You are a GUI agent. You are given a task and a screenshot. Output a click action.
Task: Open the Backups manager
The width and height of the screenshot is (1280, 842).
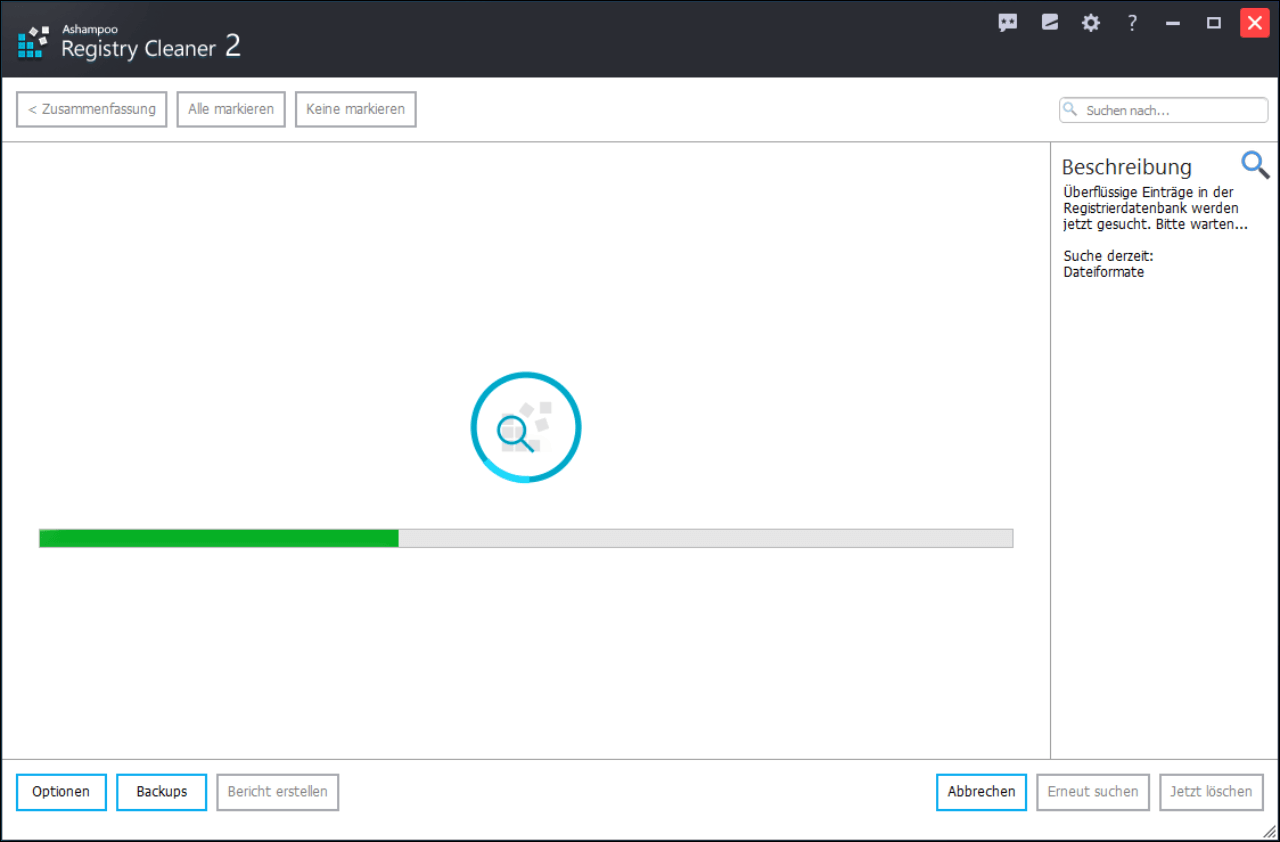pos(162,792)
